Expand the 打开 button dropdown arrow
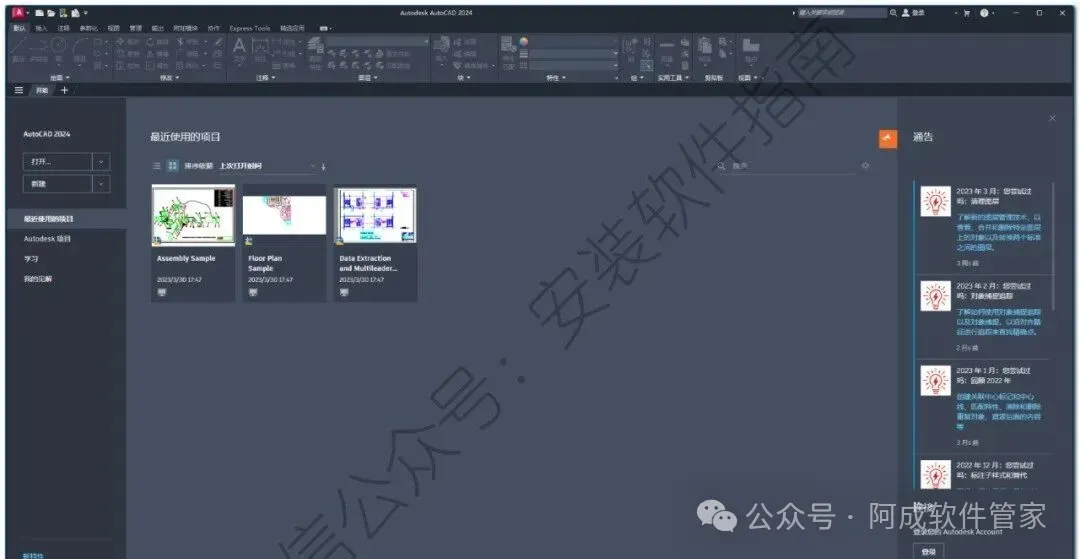This screenshot has width=1080, height=559. (x=101, y=162)
